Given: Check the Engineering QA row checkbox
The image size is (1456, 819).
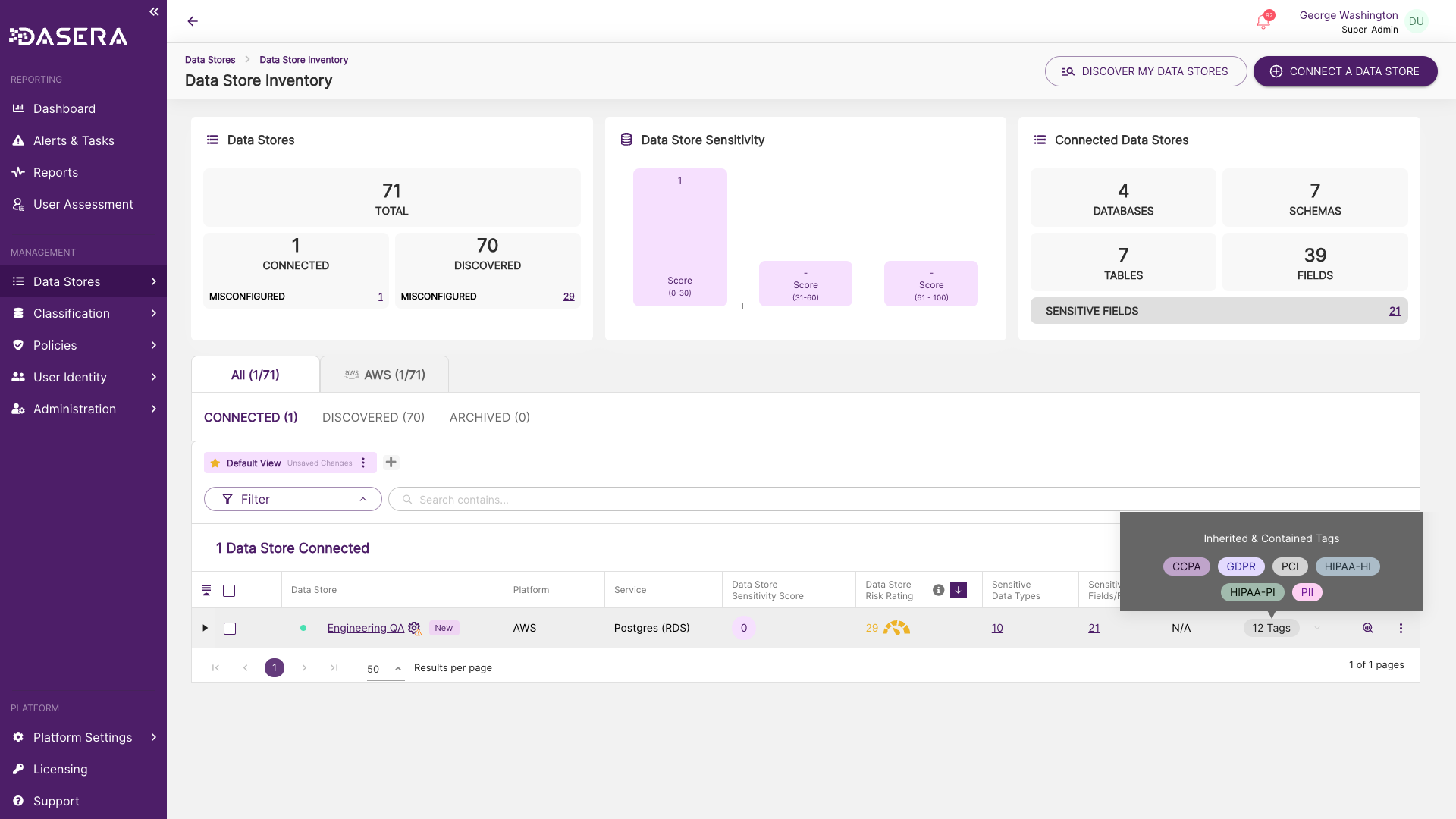Looking at the screenshot, I should 230,629.
